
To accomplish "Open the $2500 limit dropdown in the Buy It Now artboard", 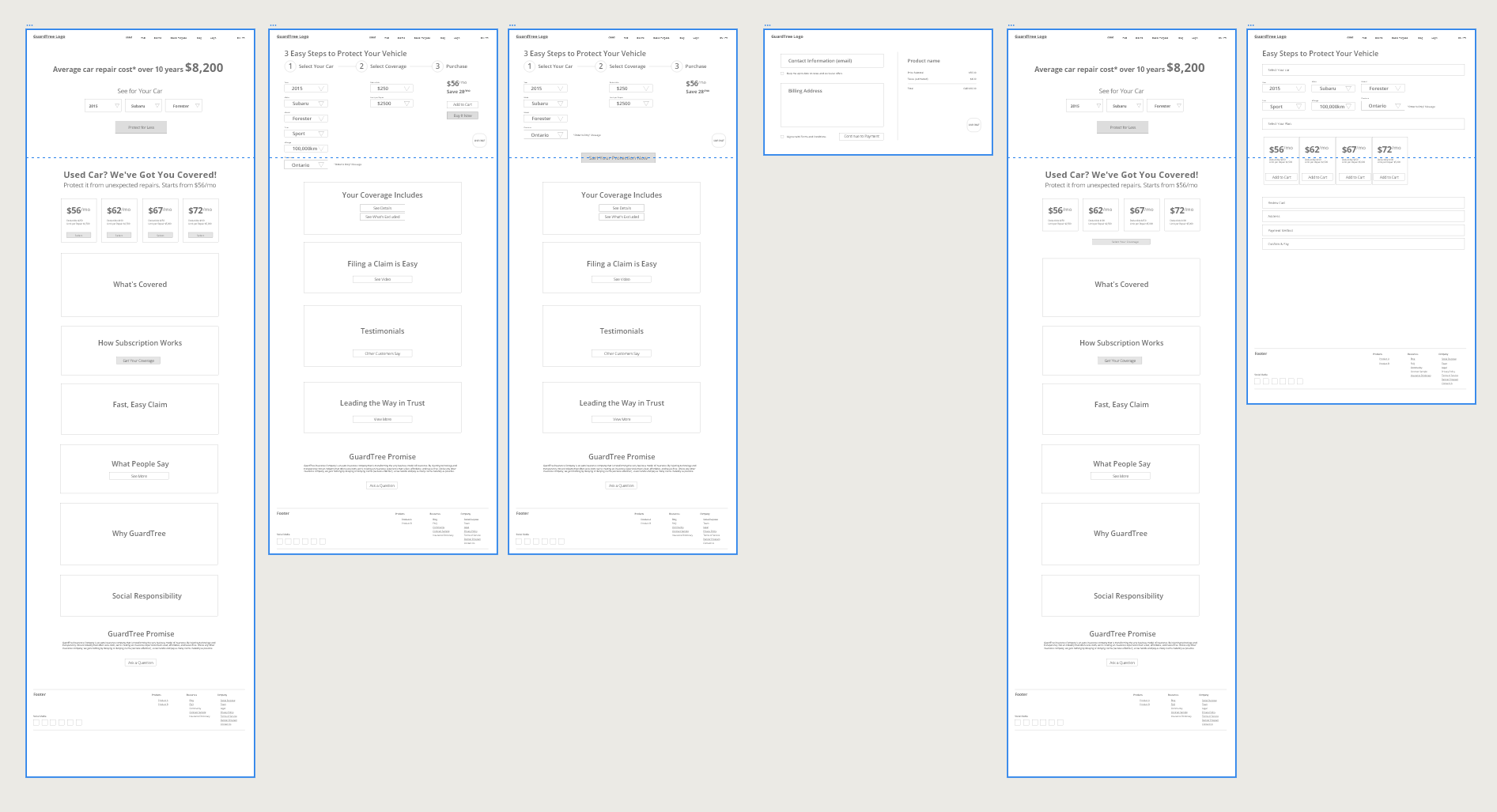I will point(391,104).
